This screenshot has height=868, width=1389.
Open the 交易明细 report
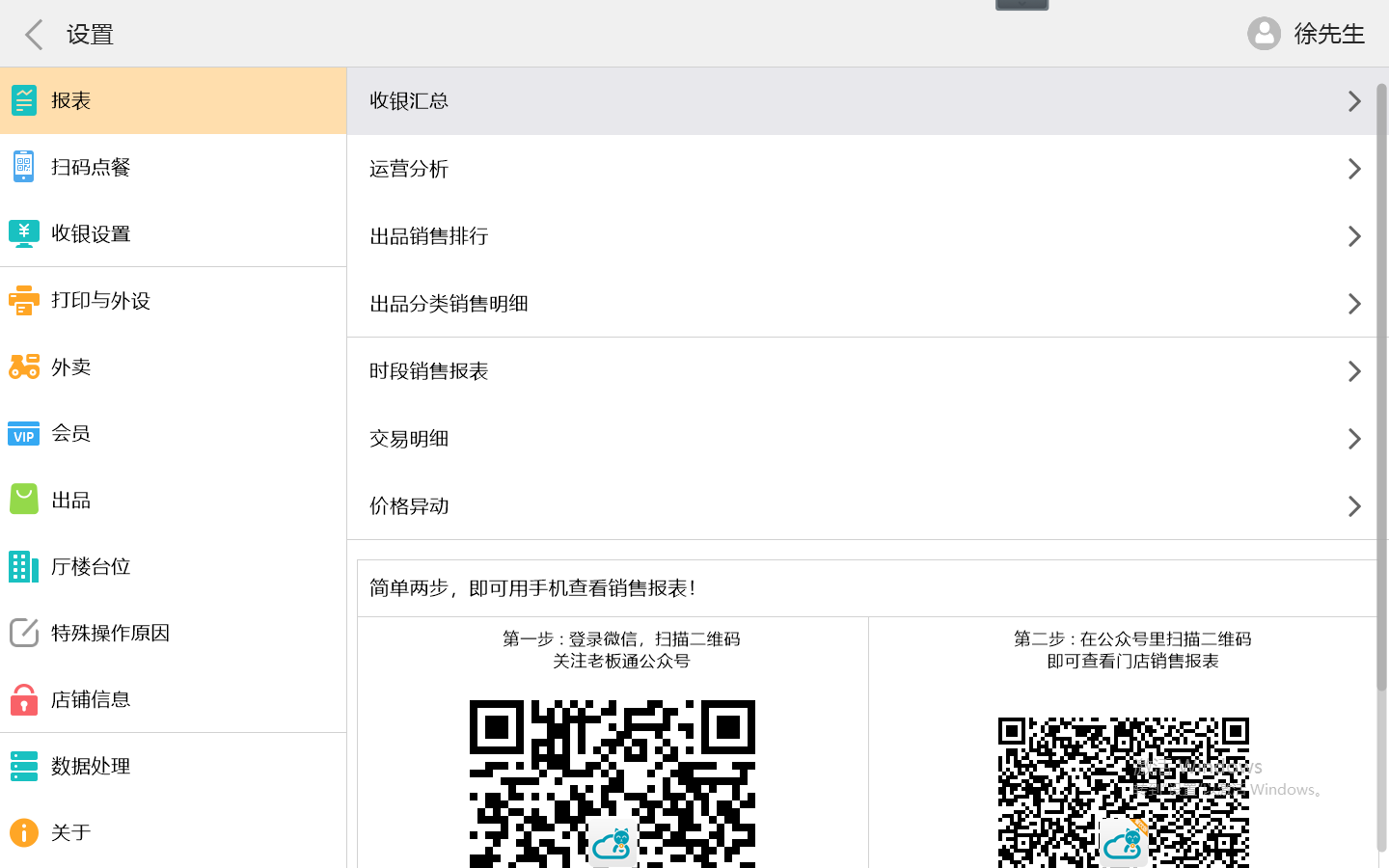861,439
